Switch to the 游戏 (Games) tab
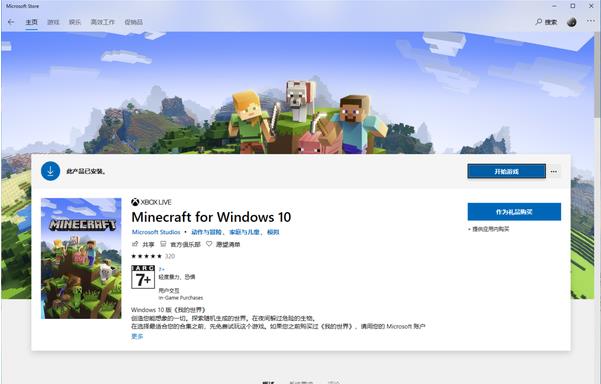601x384 pixels. pos(53,22)
